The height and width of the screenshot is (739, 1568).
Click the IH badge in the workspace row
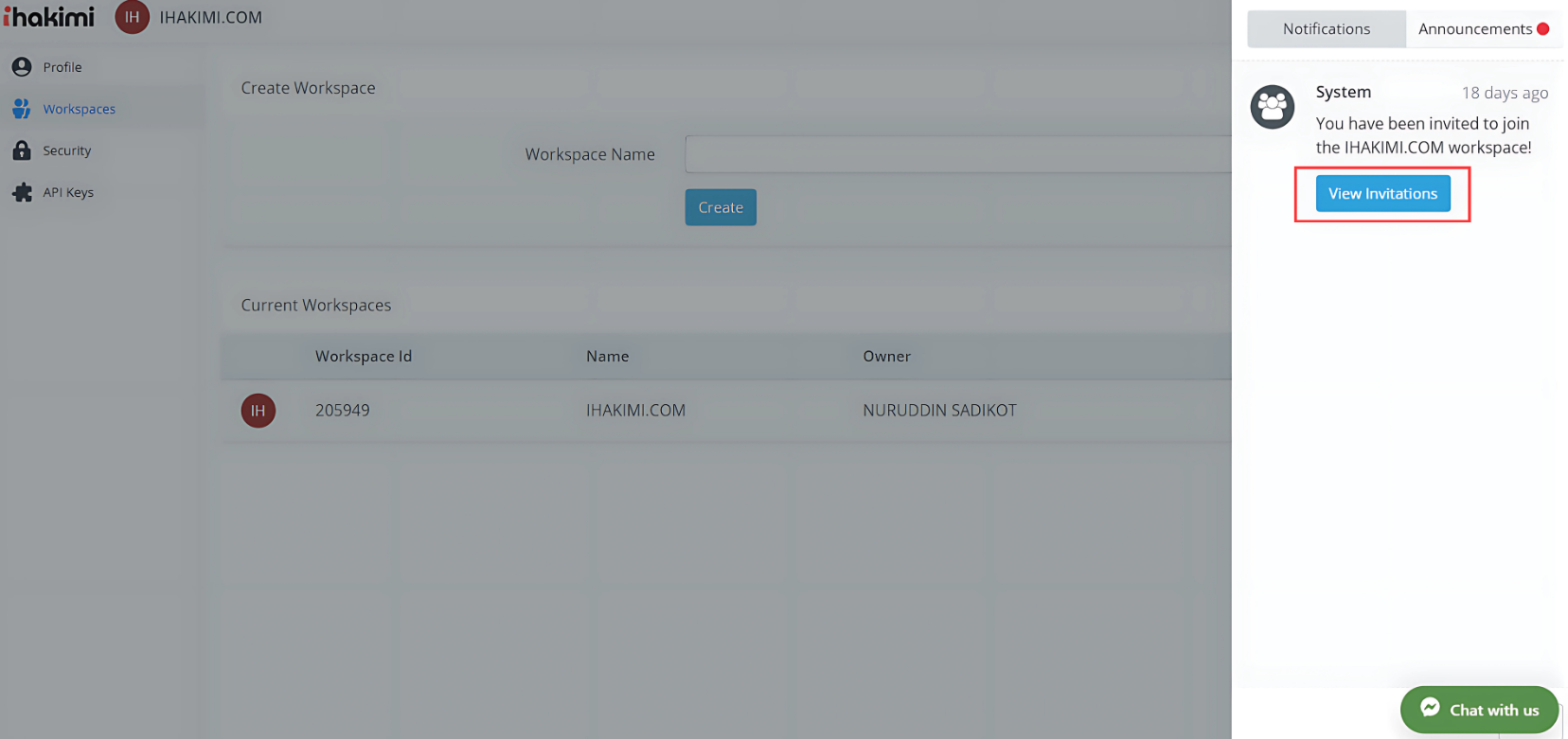pyautogui.click(x=258, y=411)
